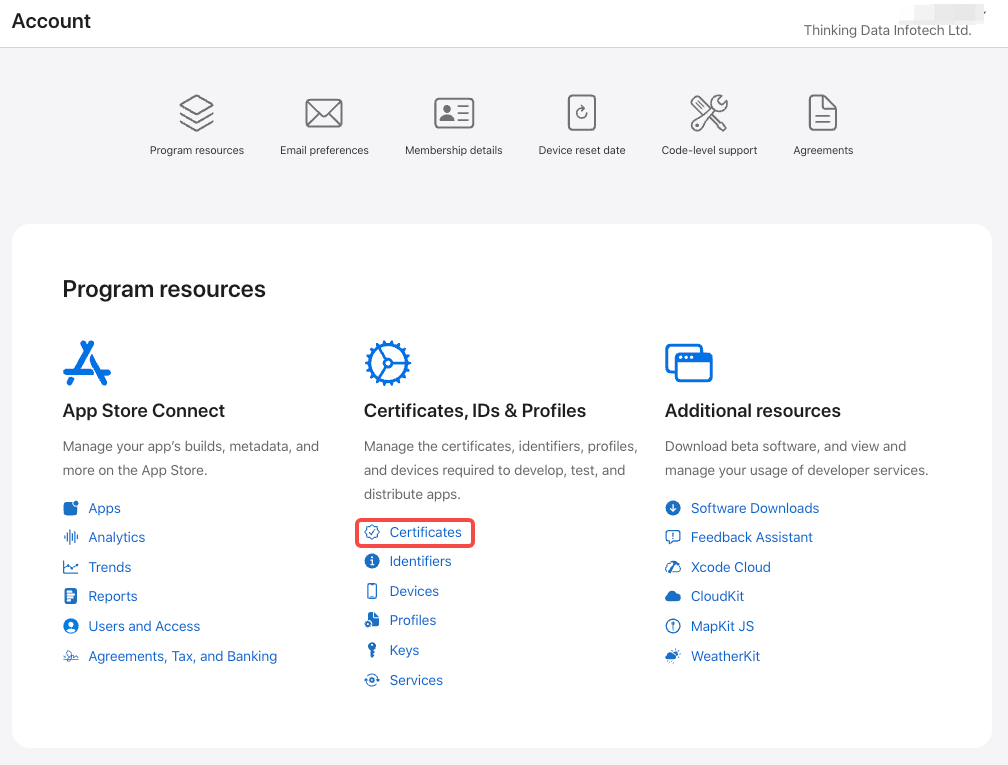Click the Additional resources windows icon
The image size is (1008, 765).
688,363
